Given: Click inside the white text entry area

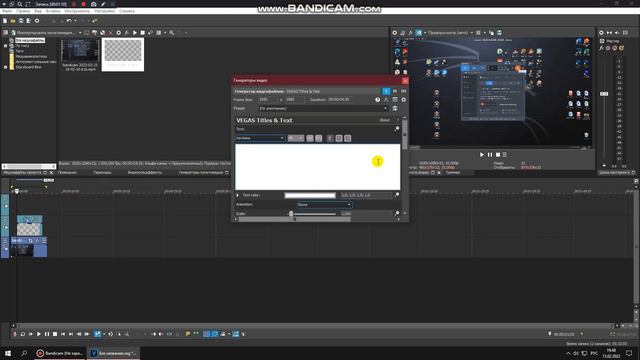Looking at the screenshot, I should click(318, 167).
